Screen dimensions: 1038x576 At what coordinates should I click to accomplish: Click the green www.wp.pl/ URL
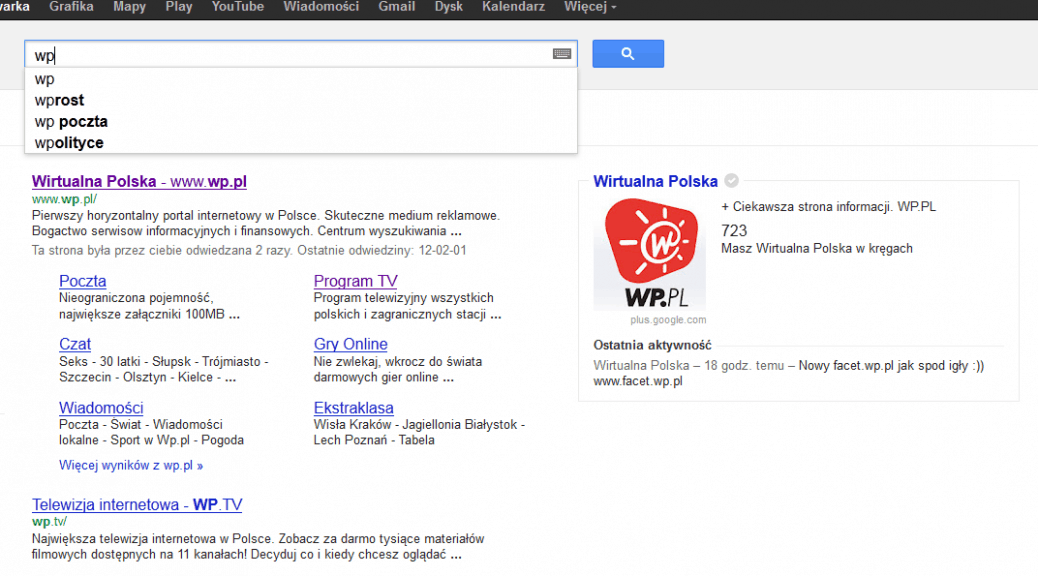pos(64,199)
